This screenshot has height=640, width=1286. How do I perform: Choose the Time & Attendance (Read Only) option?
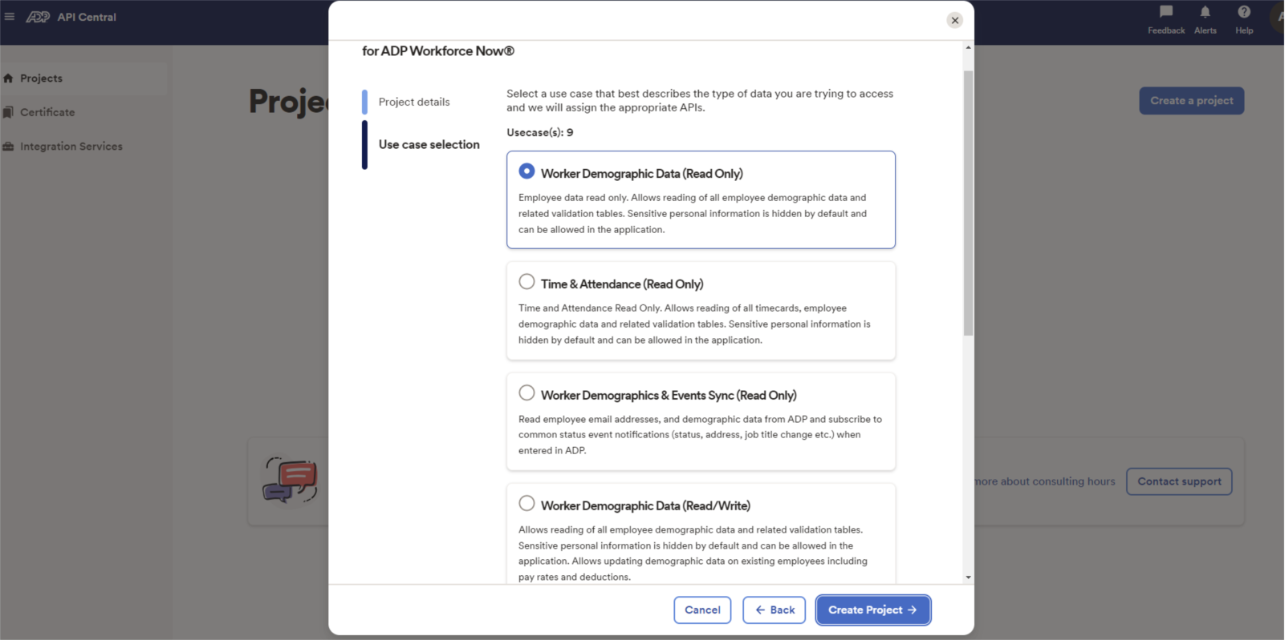pos(527,281)
